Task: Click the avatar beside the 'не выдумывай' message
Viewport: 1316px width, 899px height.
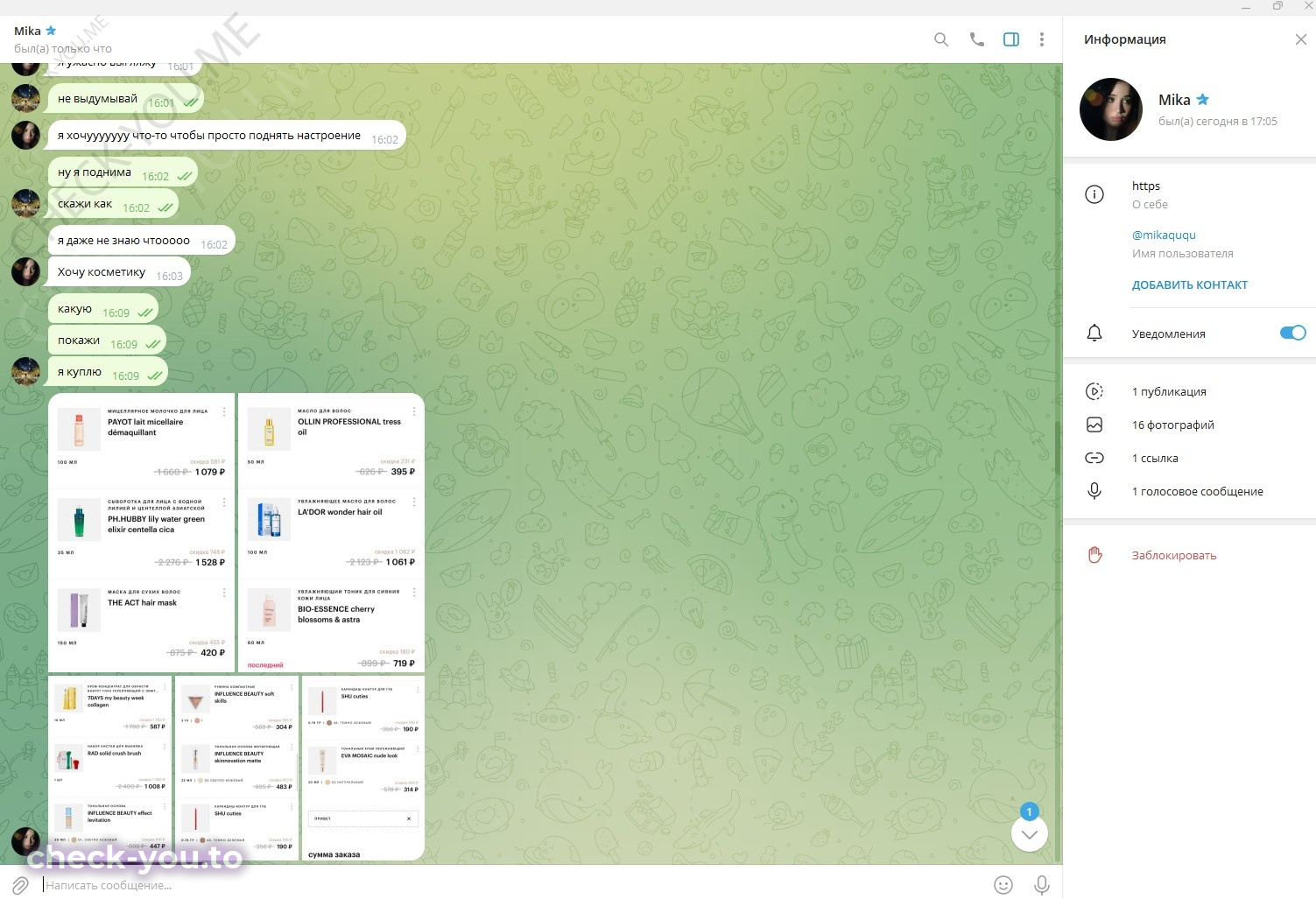Action: click(x=25, y=98)
